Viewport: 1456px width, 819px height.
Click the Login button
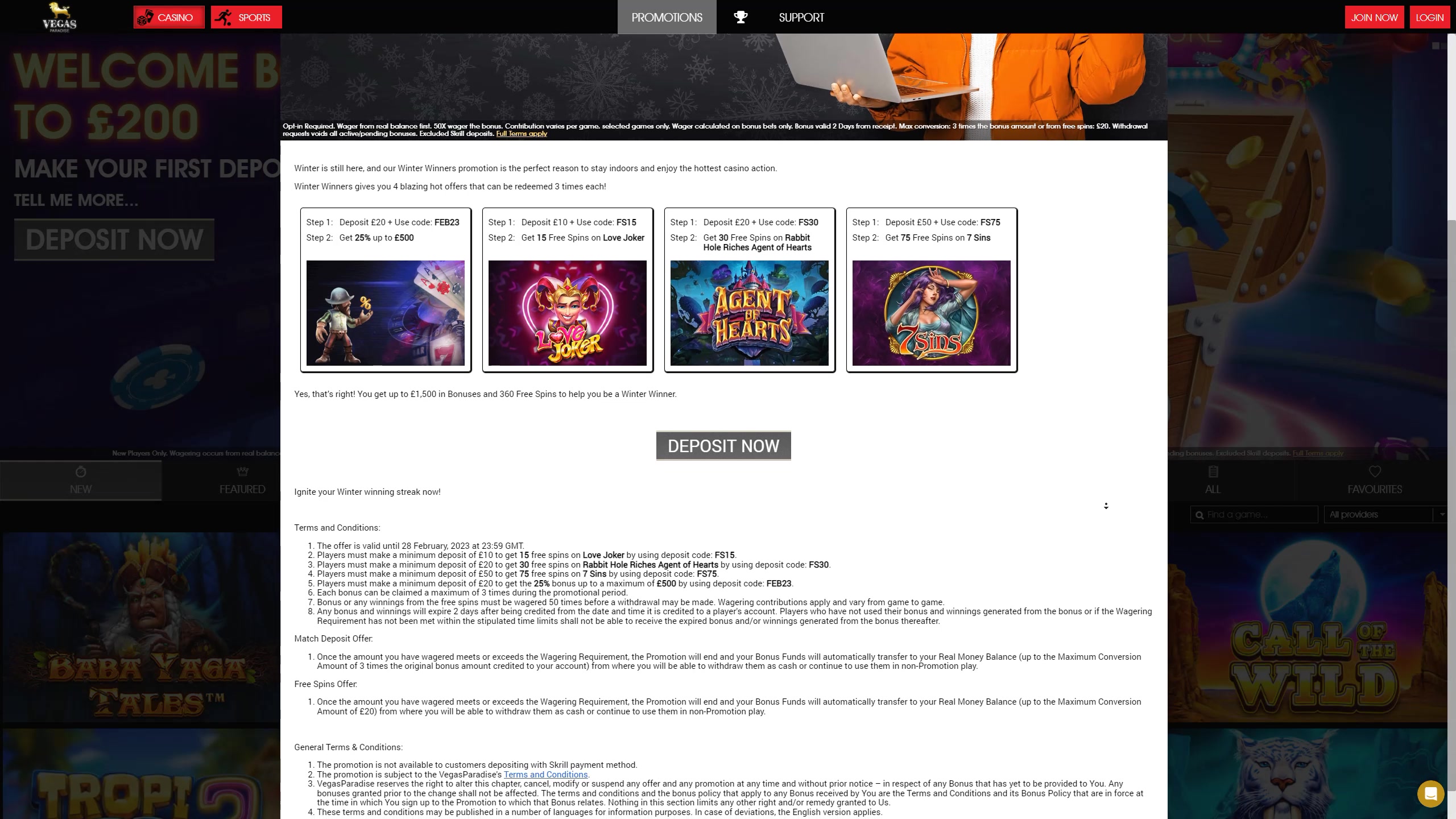pyautogui.click(x=1429, y=17)
